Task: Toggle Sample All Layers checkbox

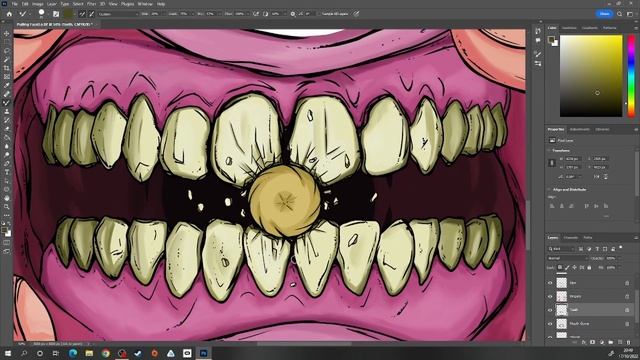Action: 319,14
